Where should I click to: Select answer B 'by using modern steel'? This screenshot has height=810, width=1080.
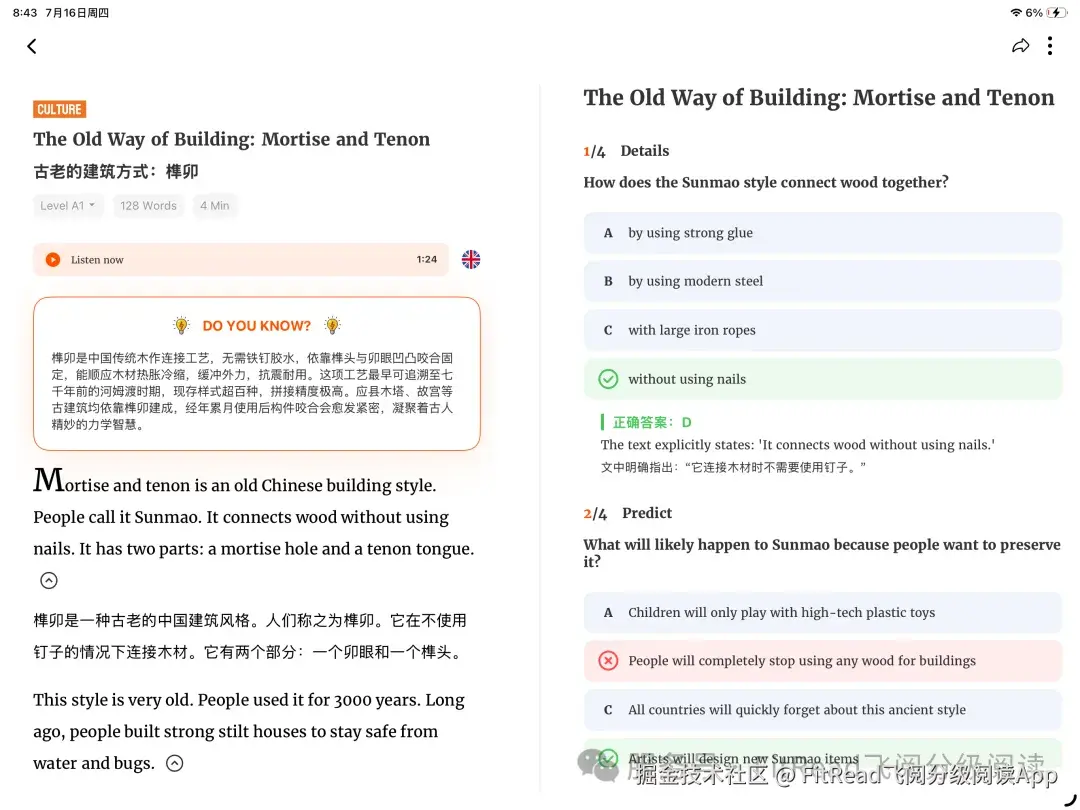[x=822, y=281]
